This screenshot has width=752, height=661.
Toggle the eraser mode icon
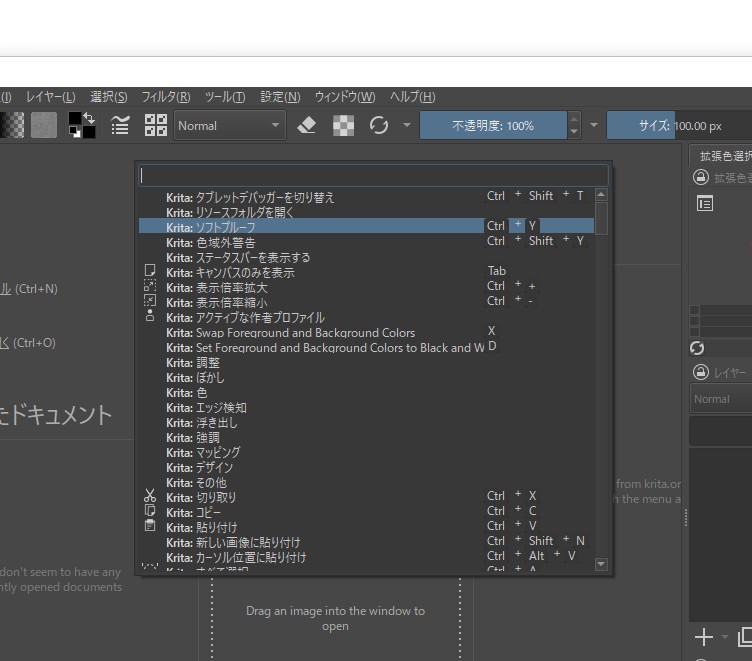[x=307, y=126]
